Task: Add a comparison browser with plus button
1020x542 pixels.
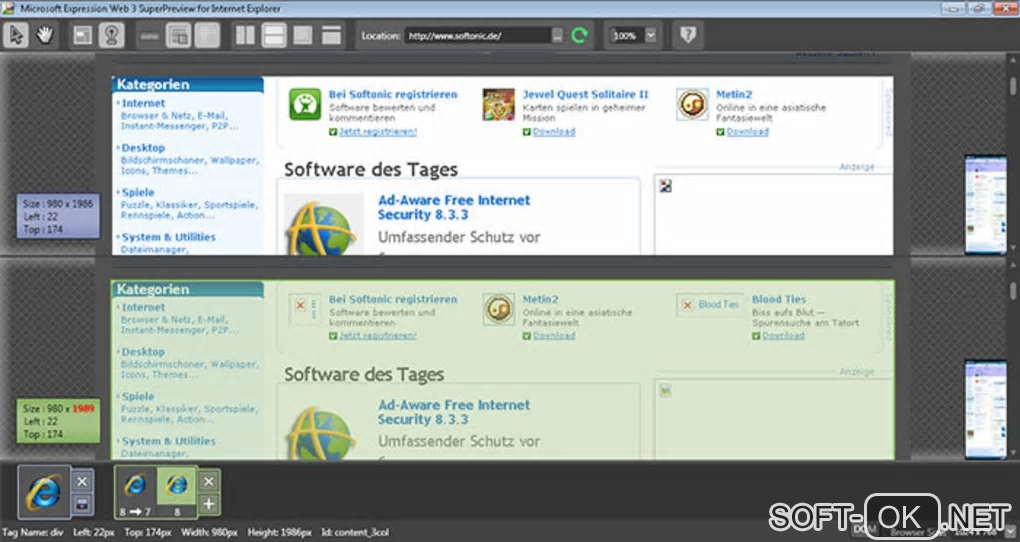Action: [208, 504]
